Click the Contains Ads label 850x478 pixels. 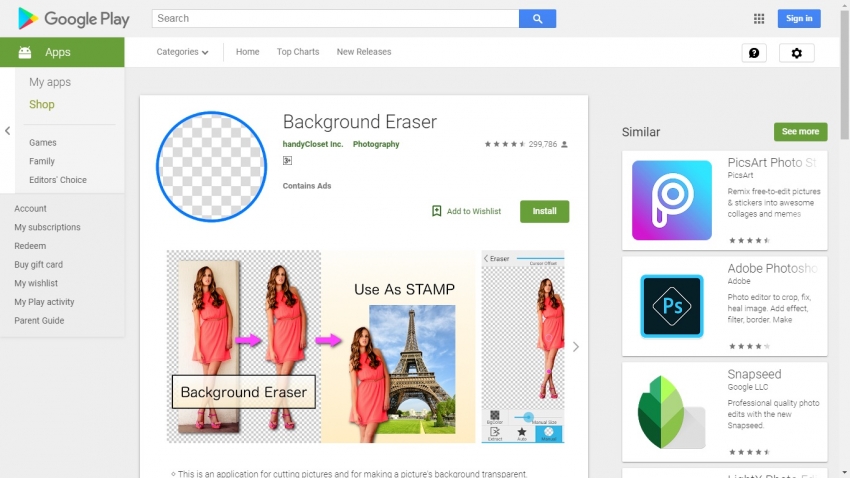307,186
